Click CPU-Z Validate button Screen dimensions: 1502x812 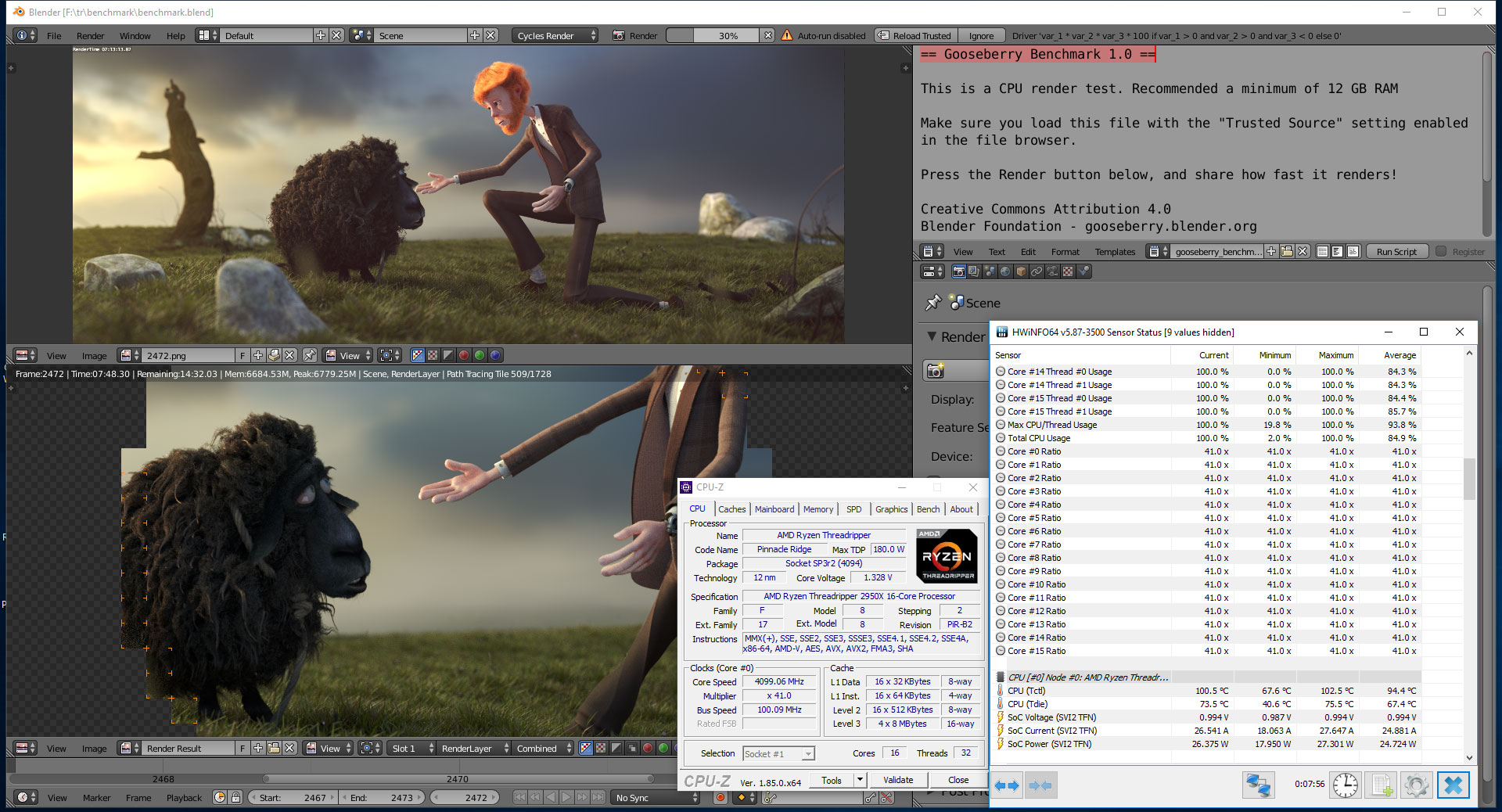[x=898, y=780]
